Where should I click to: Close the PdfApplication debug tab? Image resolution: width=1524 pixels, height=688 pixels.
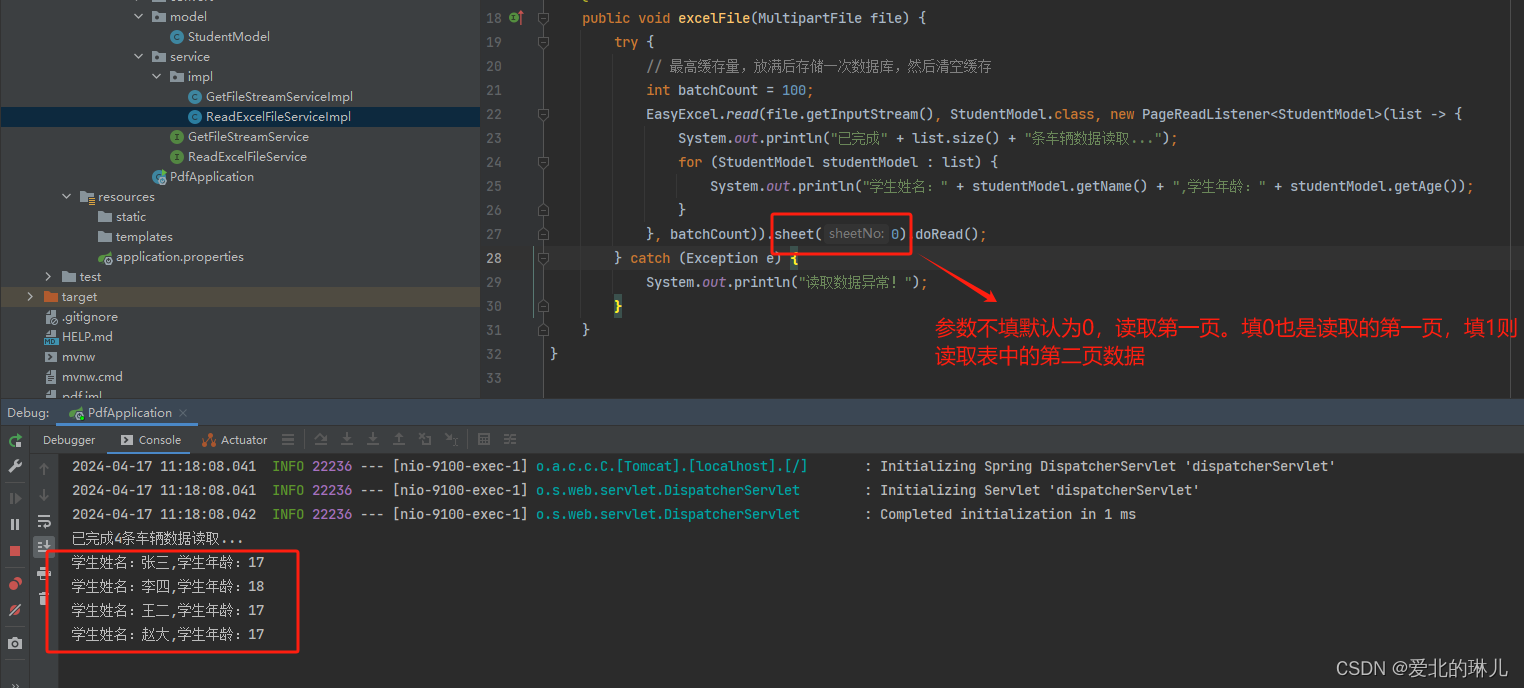[x=184, y=413]
